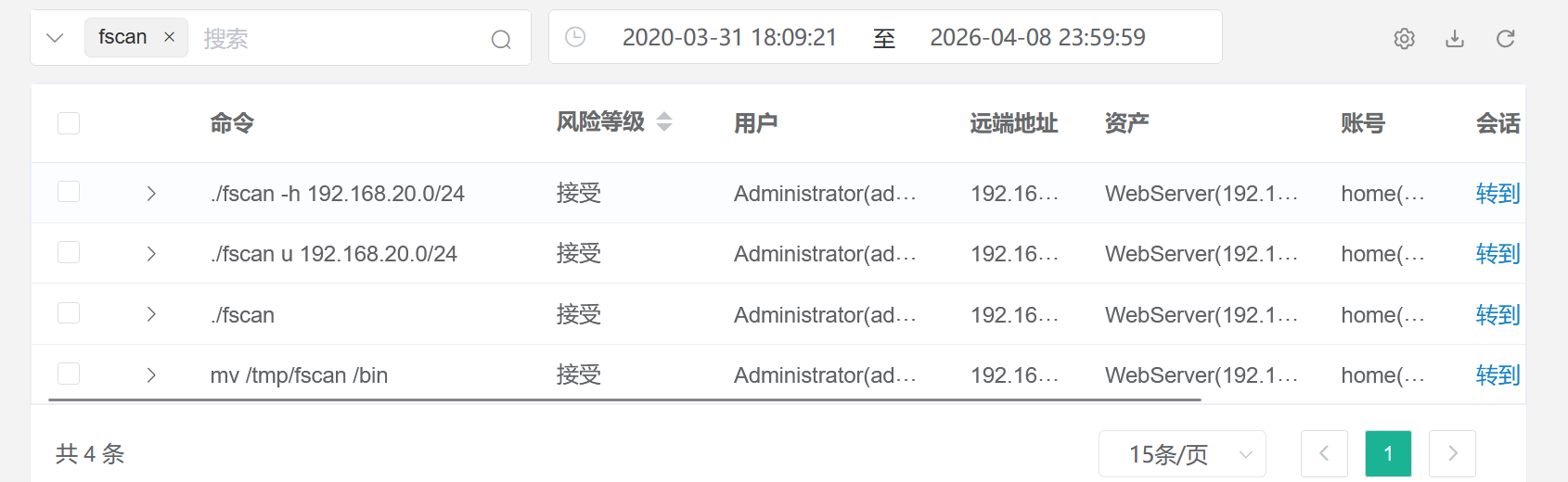This screenshot has width=1568, height=482.
Task: Toggle the select-all header checkbox
Action: (69, 123)
